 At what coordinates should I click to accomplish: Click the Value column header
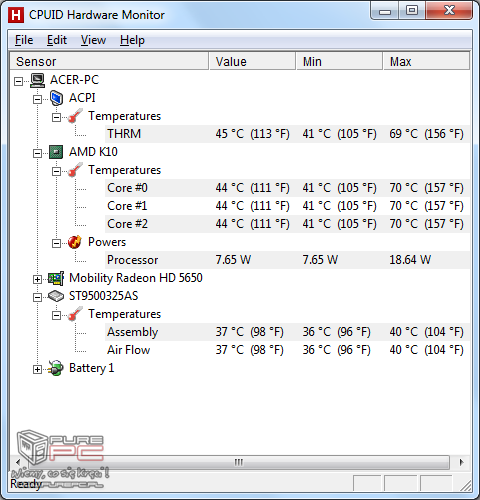point(252,61)
